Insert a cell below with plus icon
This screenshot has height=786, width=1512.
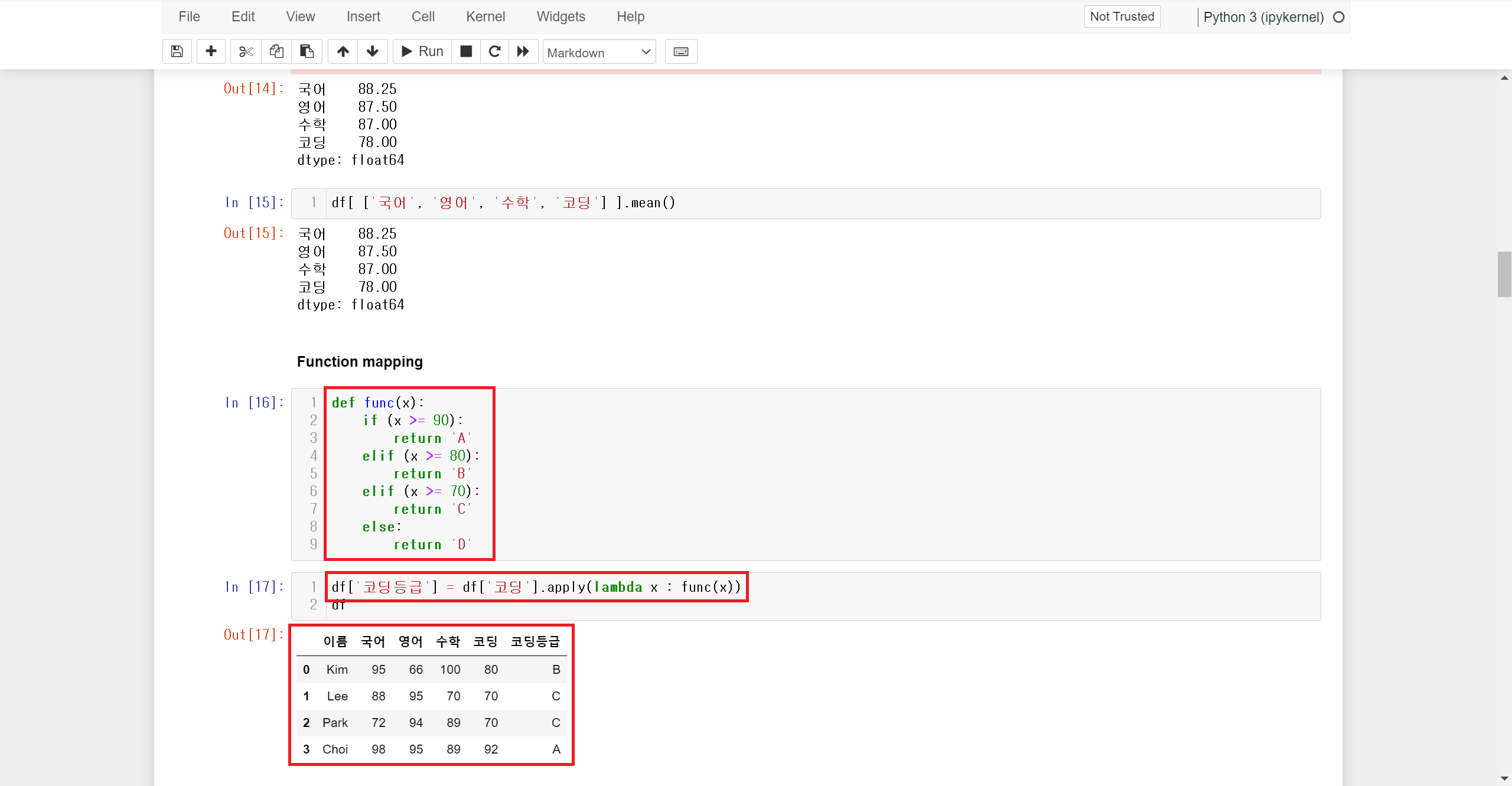tap(211, 51)
